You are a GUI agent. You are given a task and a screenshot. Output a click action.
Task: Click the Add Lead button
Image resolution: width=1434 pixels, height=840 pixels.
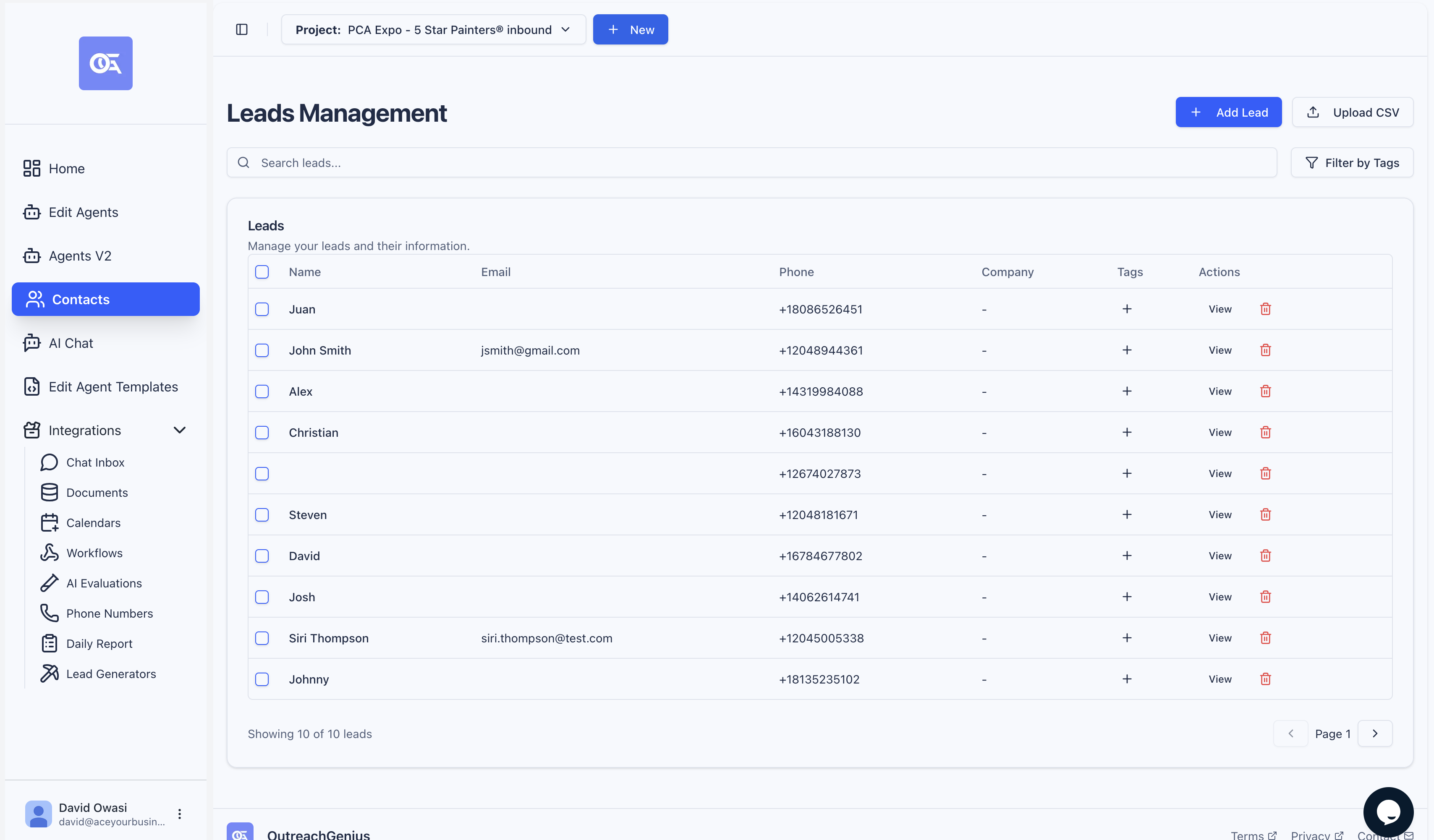pyautogui.click(x=1228, y=112)
